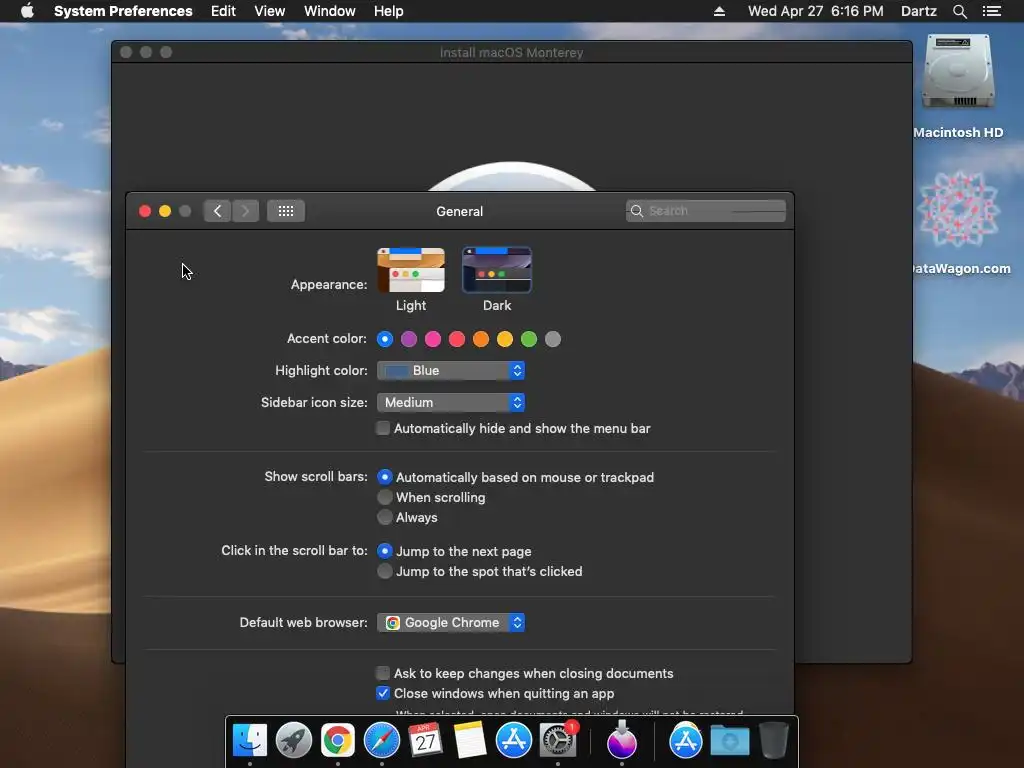Click the date and time in menu bar
1024x768 pixels.
pyautogui.click(x=816, y=11)
